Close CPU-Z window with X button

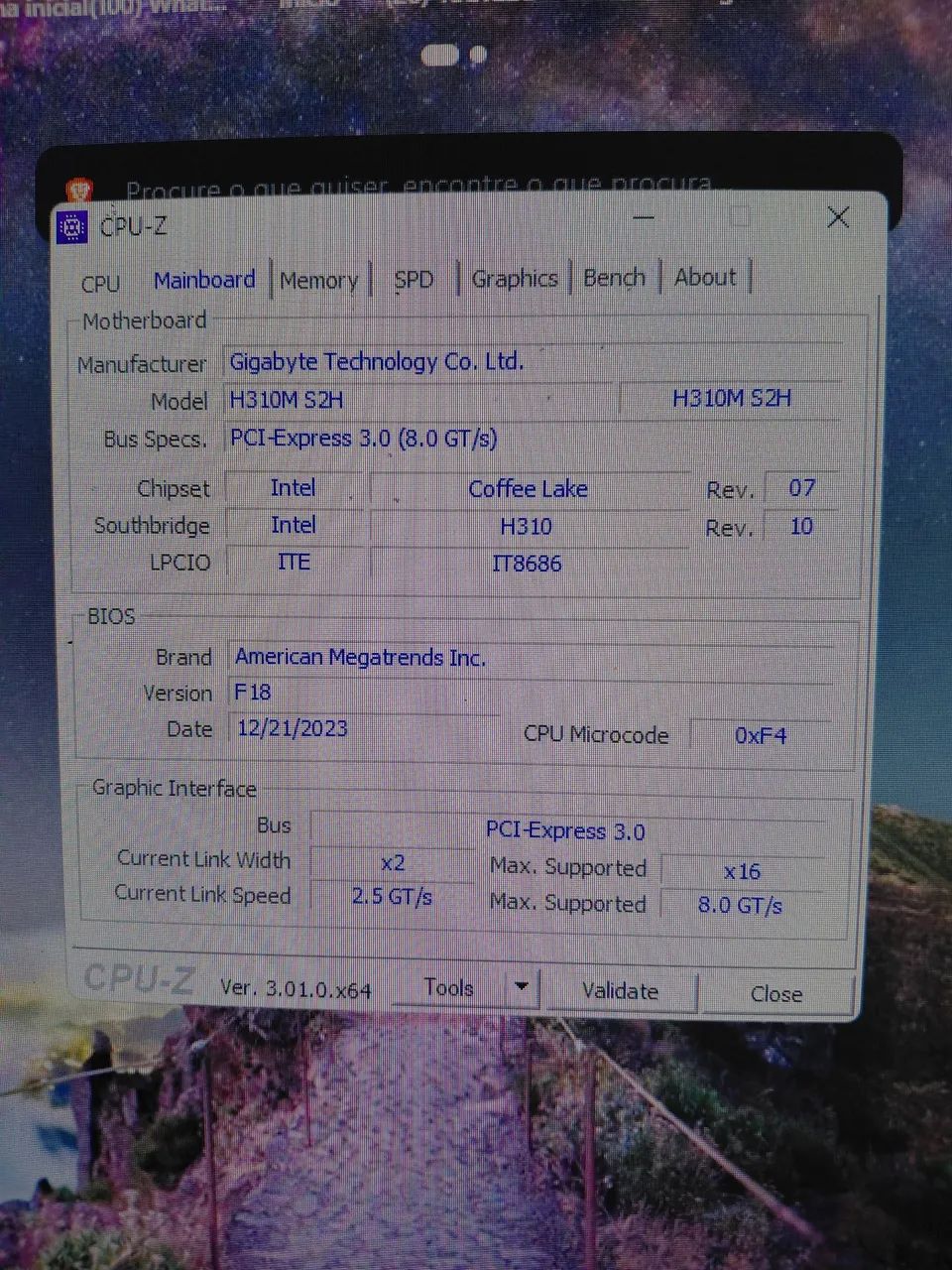pos(838,217)
